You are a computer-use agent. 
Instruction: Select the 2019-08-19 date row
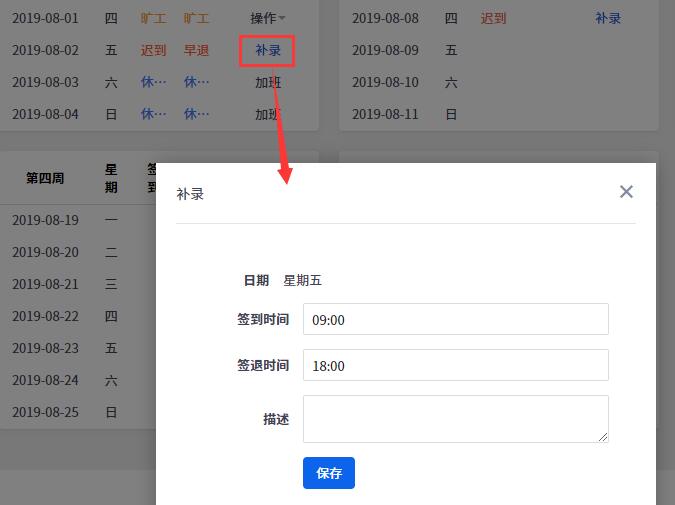point(45,220)
